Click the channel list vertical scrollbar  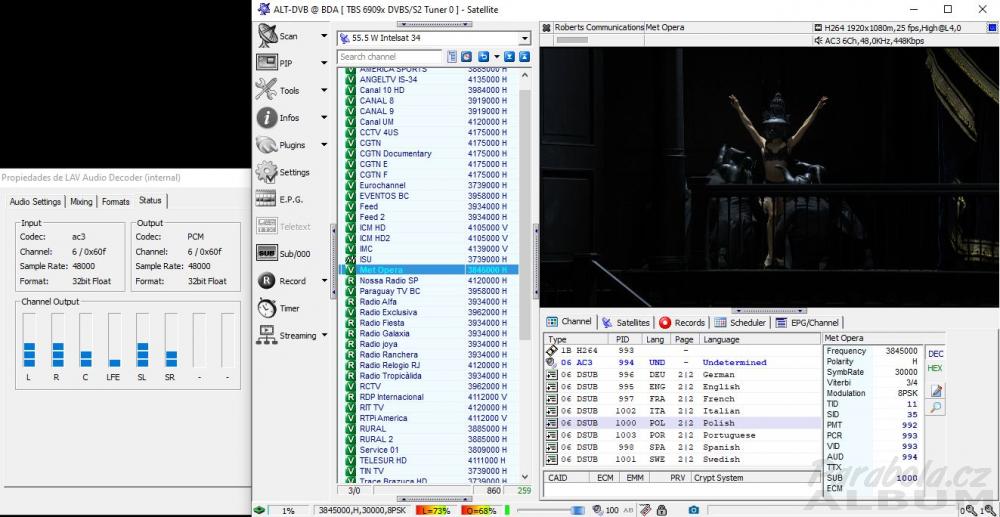(525, 217)
